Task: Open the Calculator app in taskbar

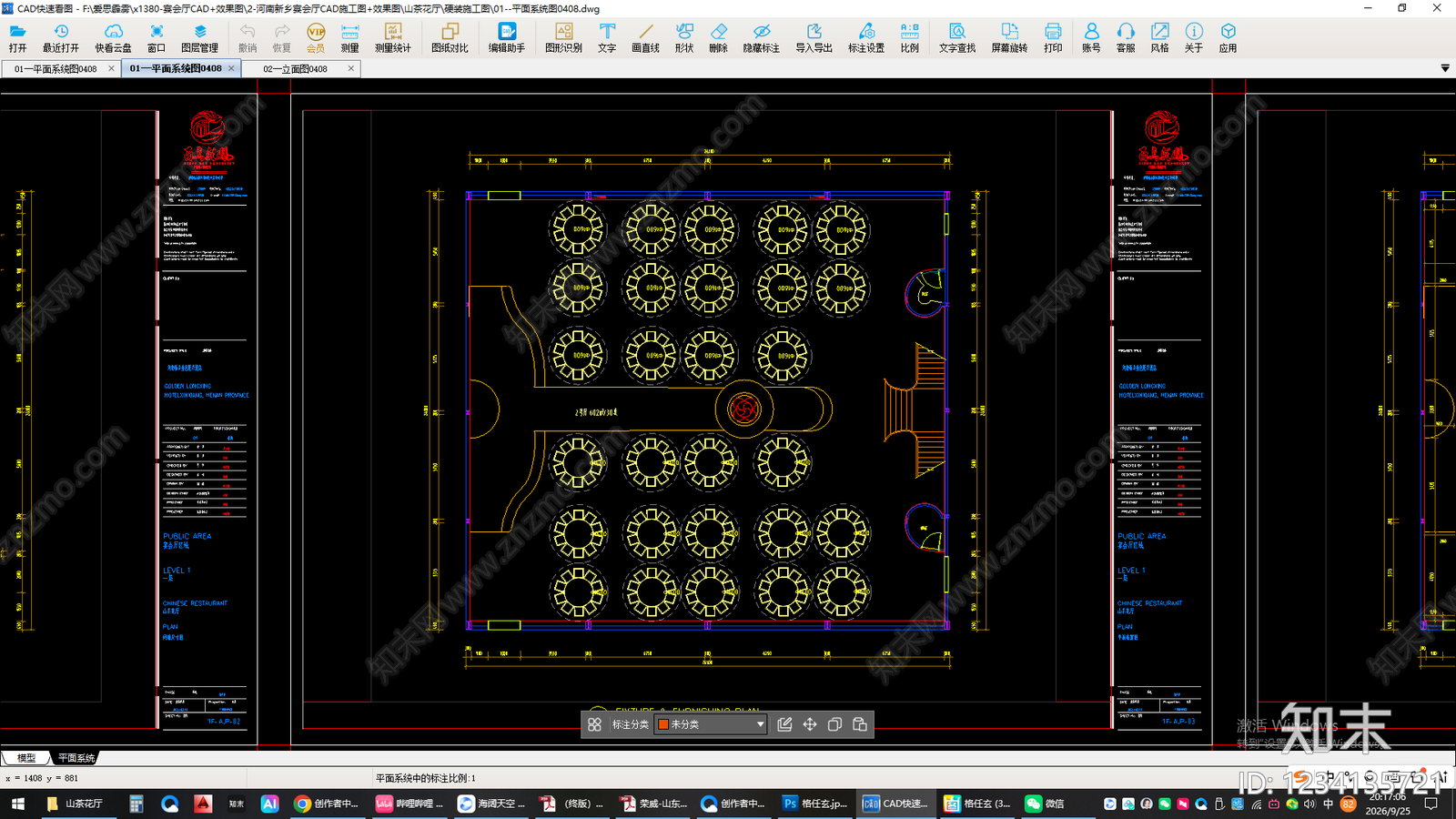Action: (x=136, y=804)
